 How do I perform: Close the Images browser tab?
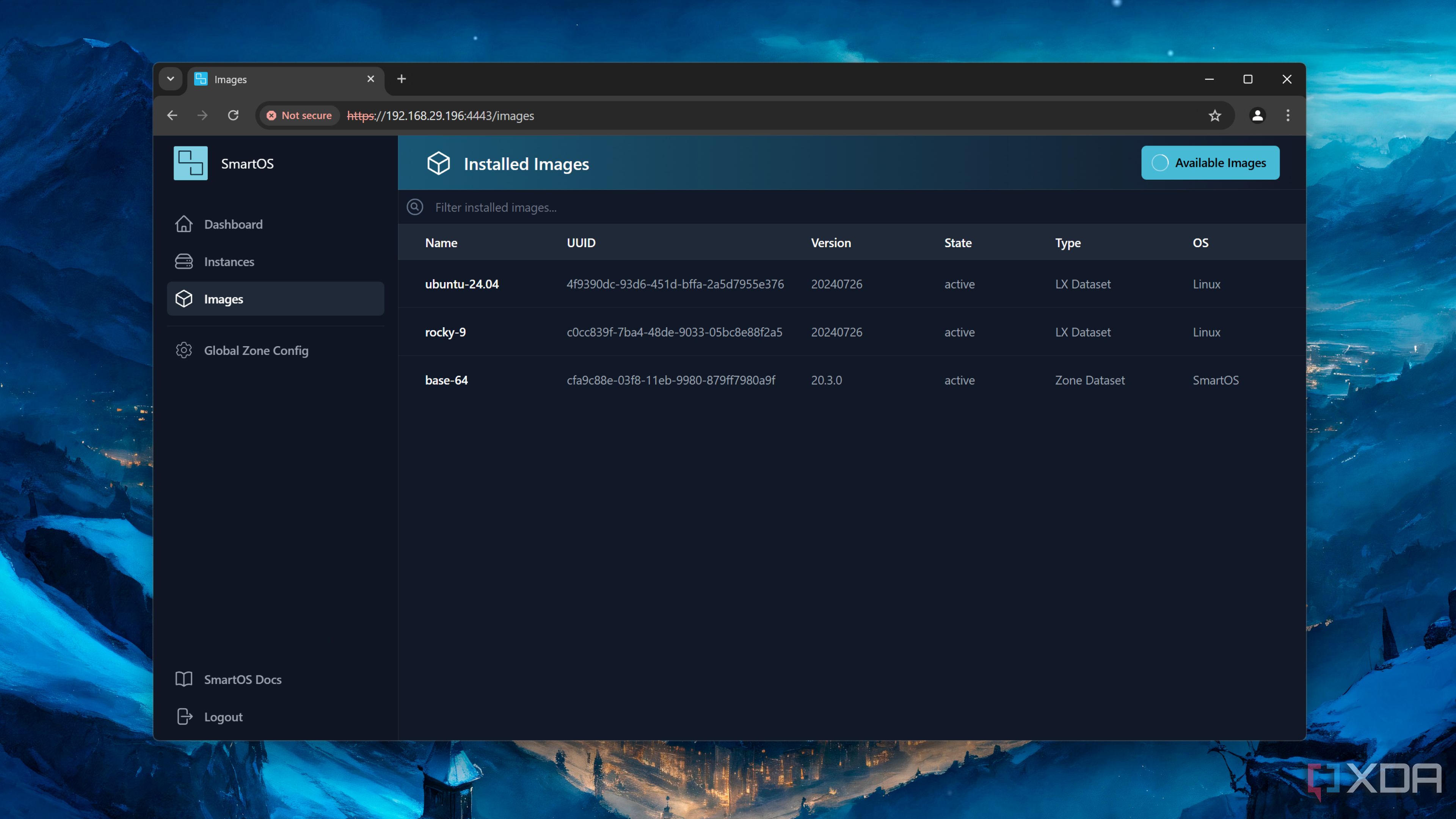tap(371, 78)
